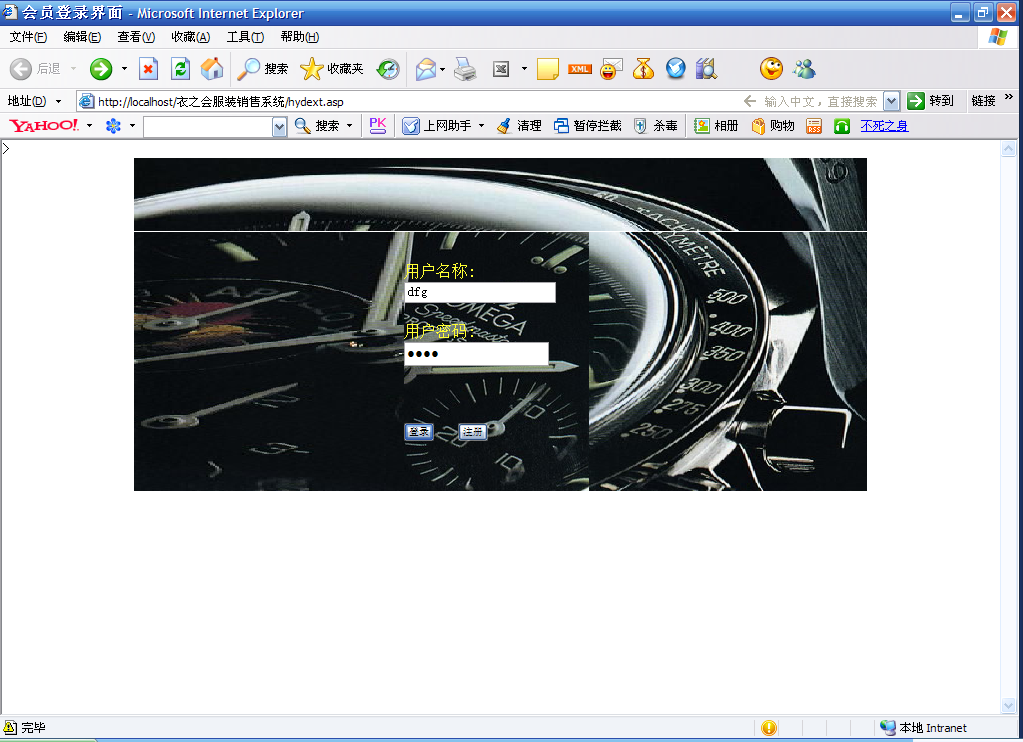Click the 登录 login button
The height and width of the screenshot is (742, 1023).
(419, 431)
